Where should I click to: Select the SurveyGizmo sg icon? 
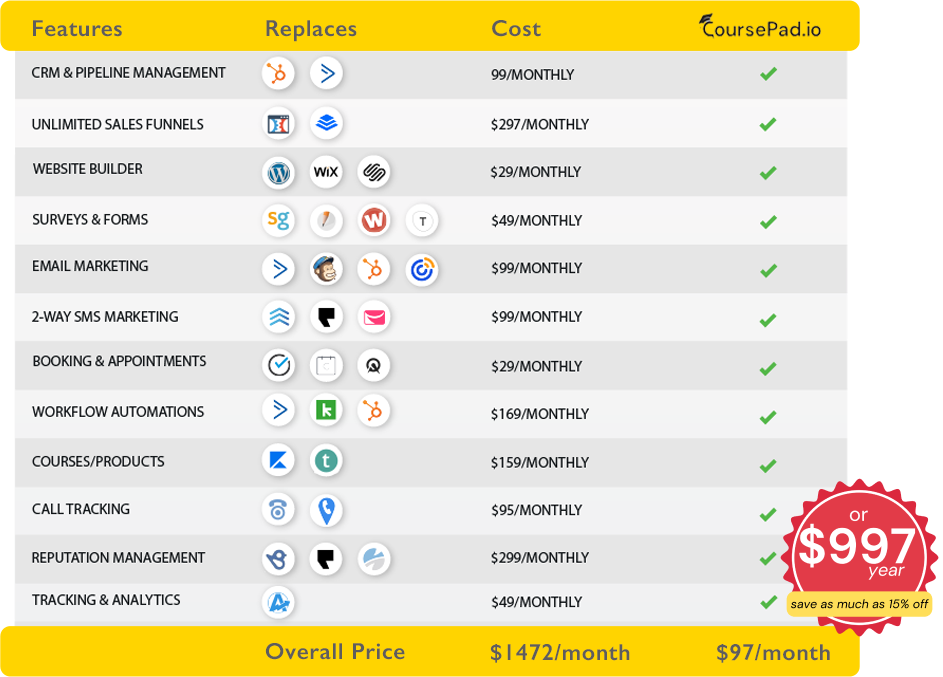[x=278, y=220]
